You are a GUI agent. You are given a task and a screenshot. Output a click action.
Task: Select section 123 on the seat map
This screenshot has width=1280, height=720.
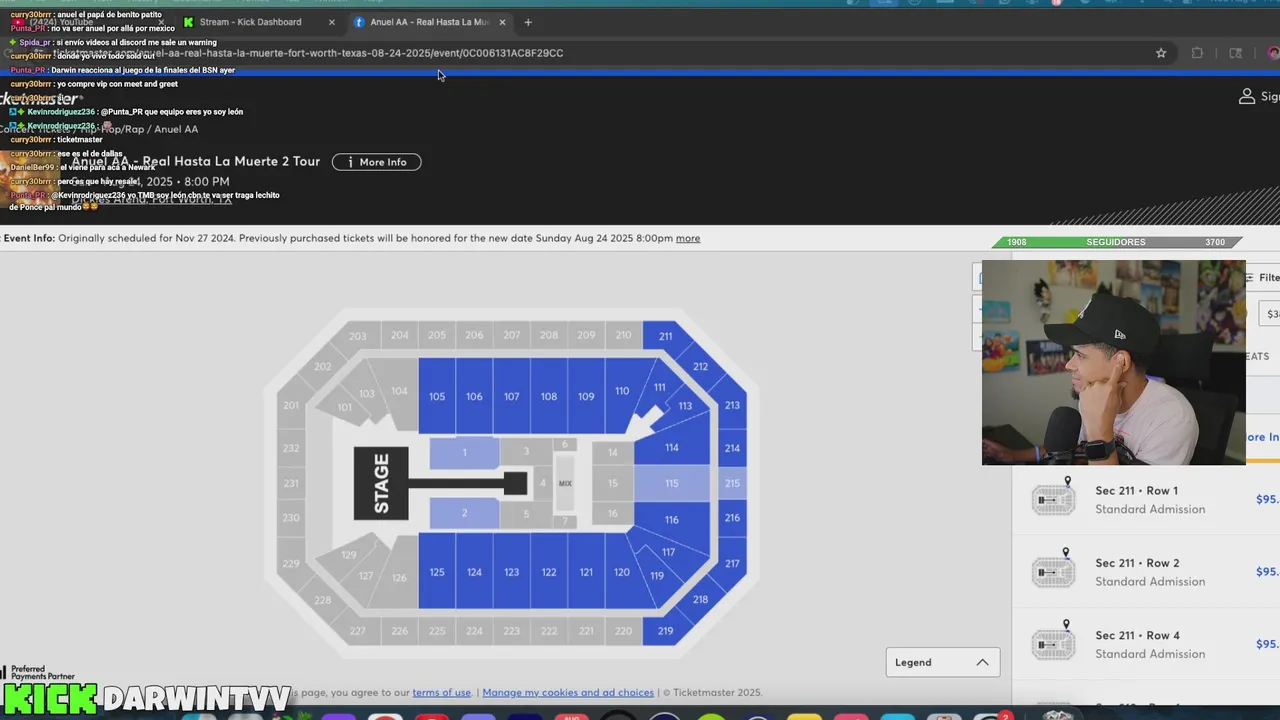[x=511, y=572]
